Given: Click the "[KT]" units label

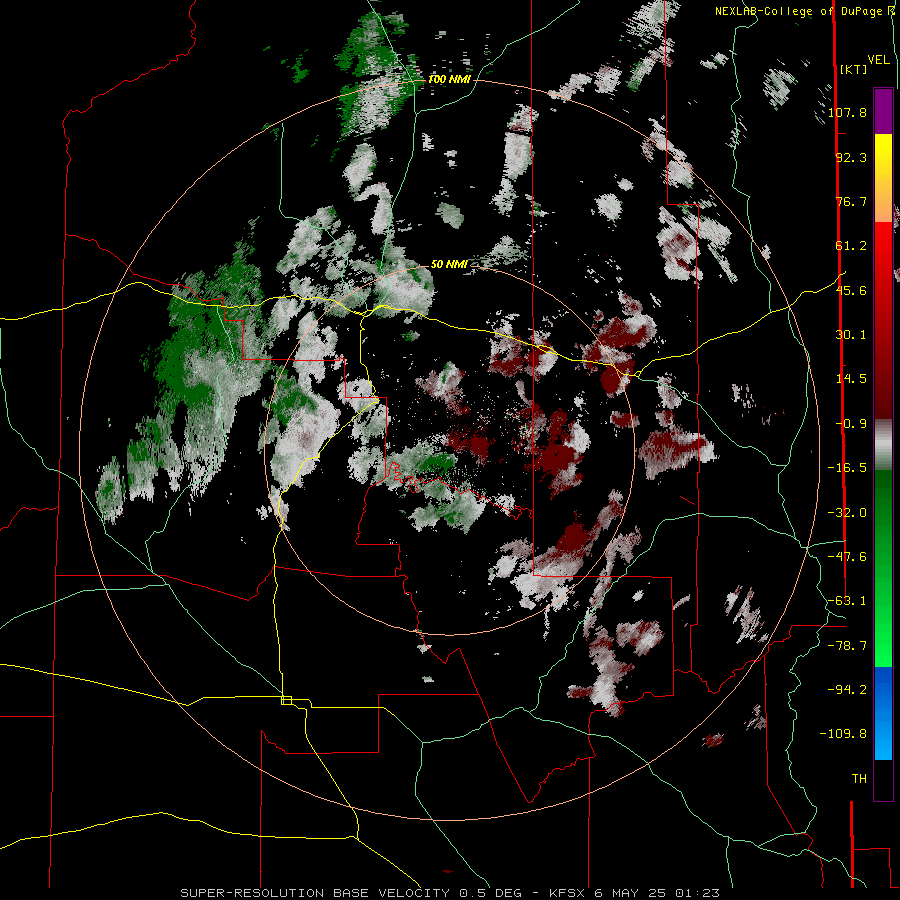Looking at the screenshot, I should (x=853, y=69).
